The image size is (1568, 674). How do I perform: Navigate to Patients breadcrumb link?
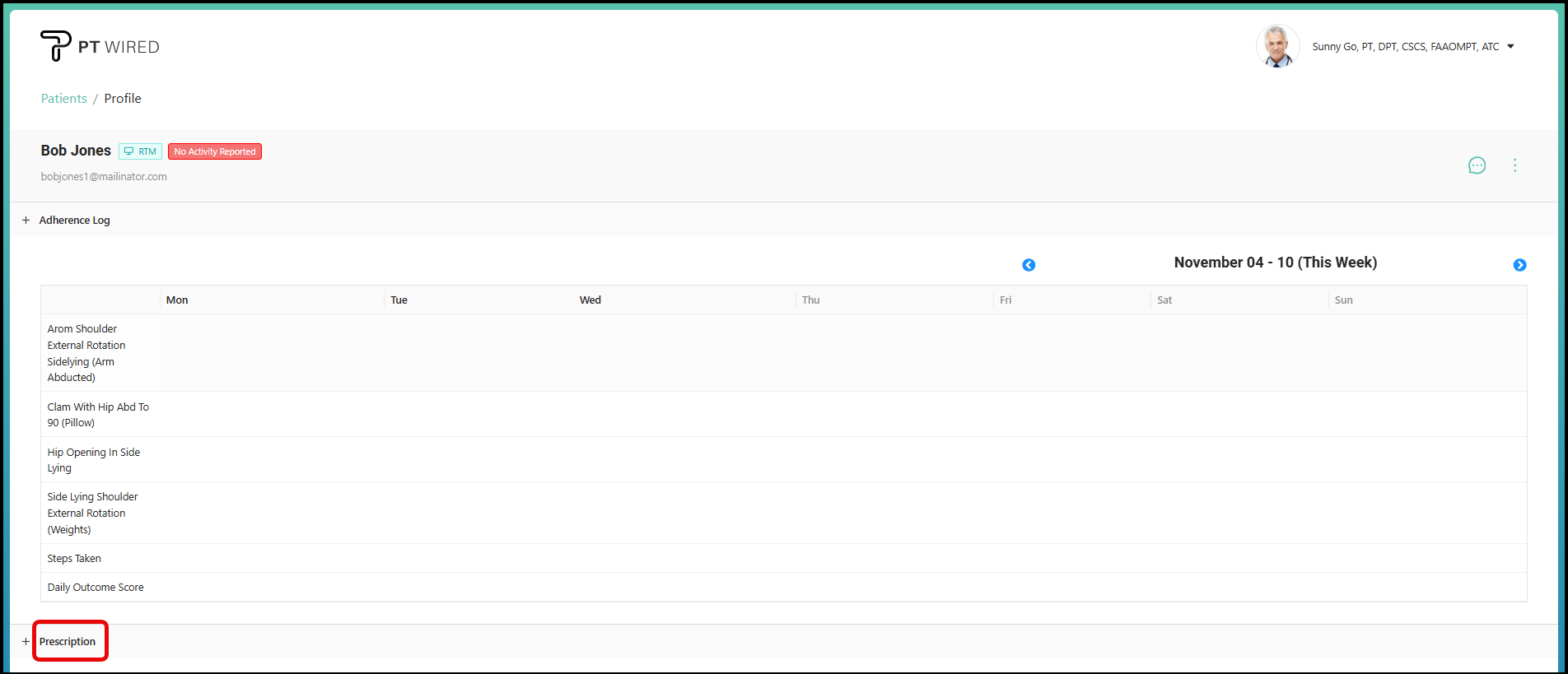[63, 99]
